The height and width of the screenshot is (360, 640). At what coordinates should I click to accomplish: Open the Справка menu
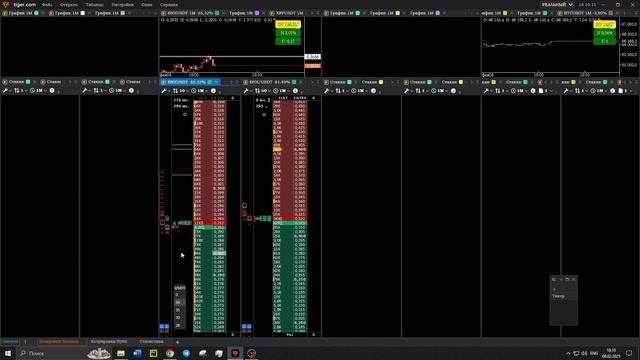169,4
